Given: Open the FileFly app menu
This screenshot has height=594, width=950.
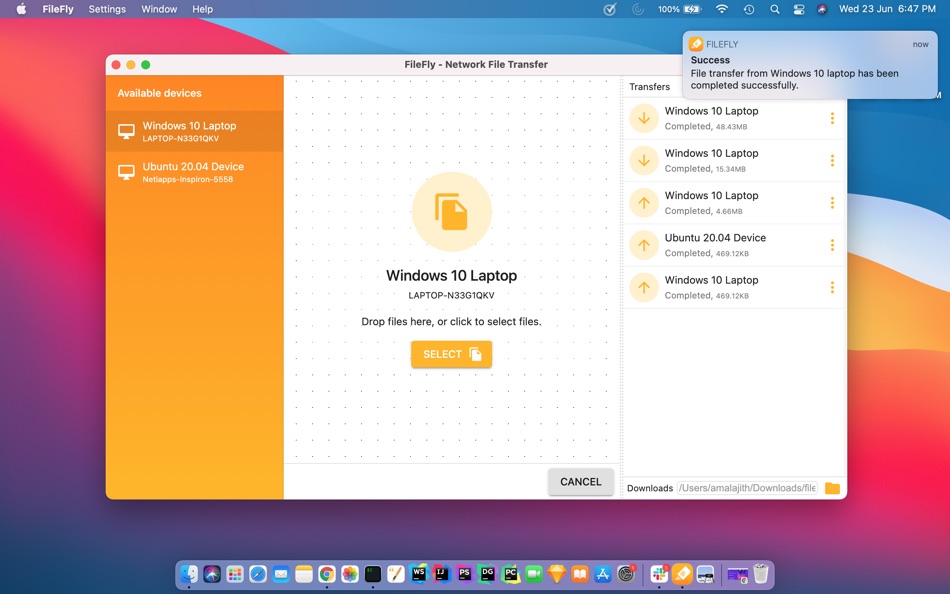Looking at the screenshot, I should pos(58,9).
